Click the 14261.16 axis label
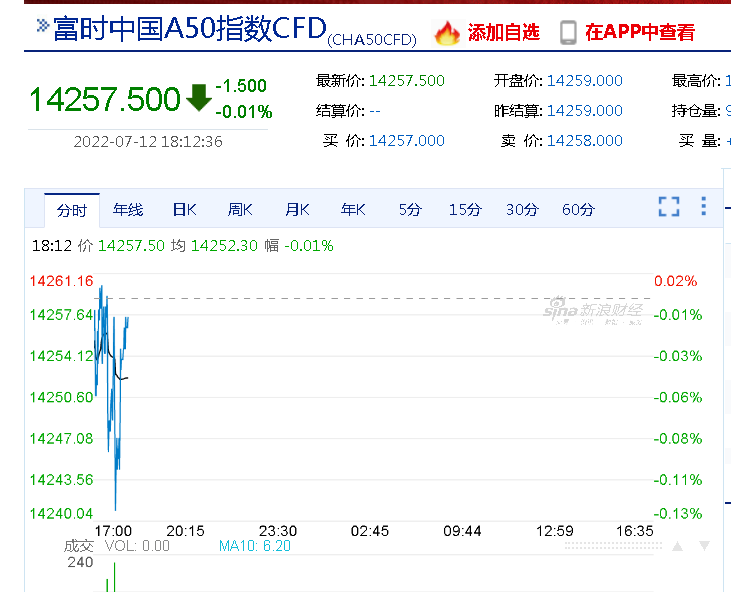 62,281
